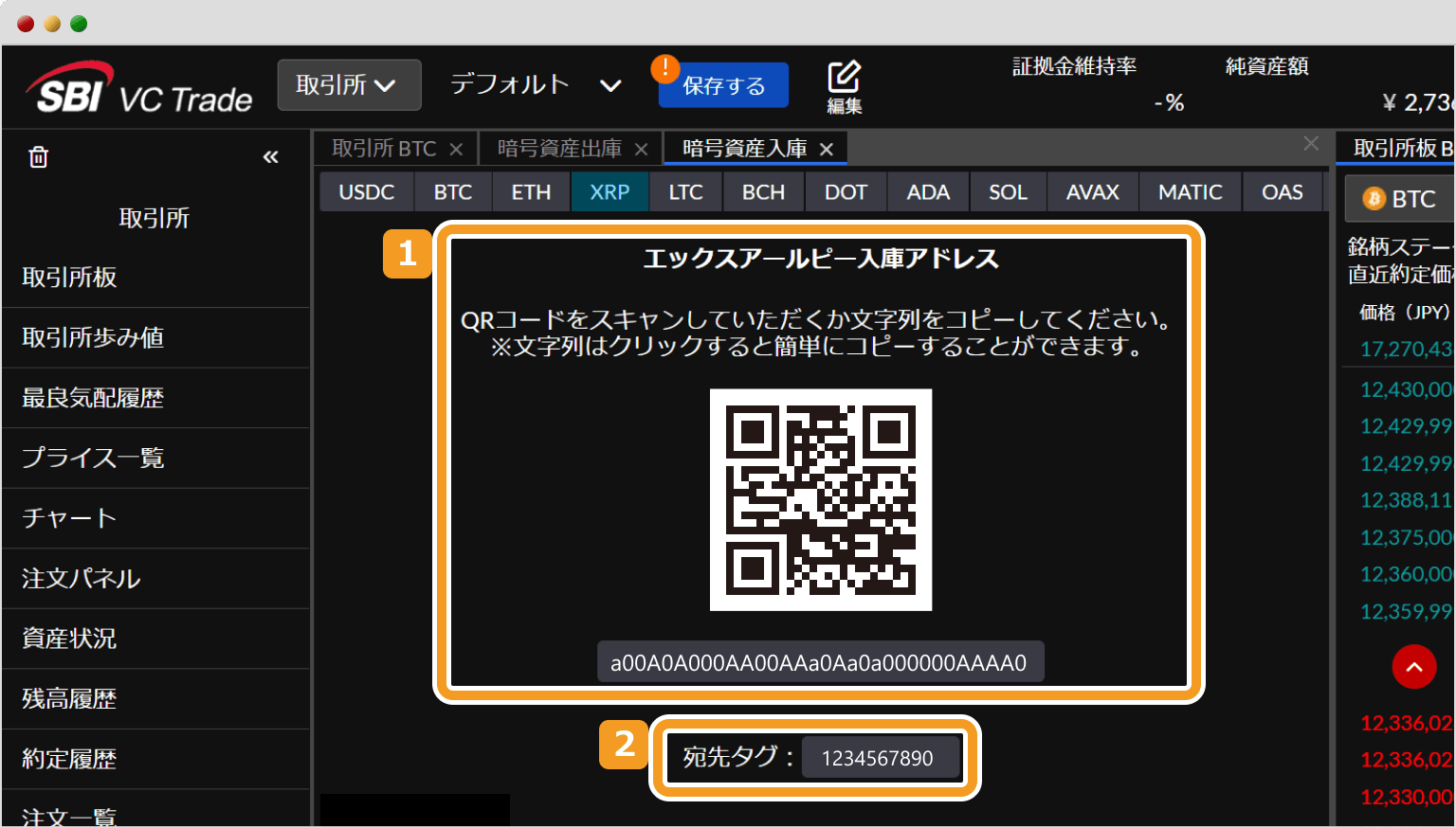Viewport: 1456px width, 828px height.
Task: Open 注文パネル in the sidebar
Action: [155, 579]
